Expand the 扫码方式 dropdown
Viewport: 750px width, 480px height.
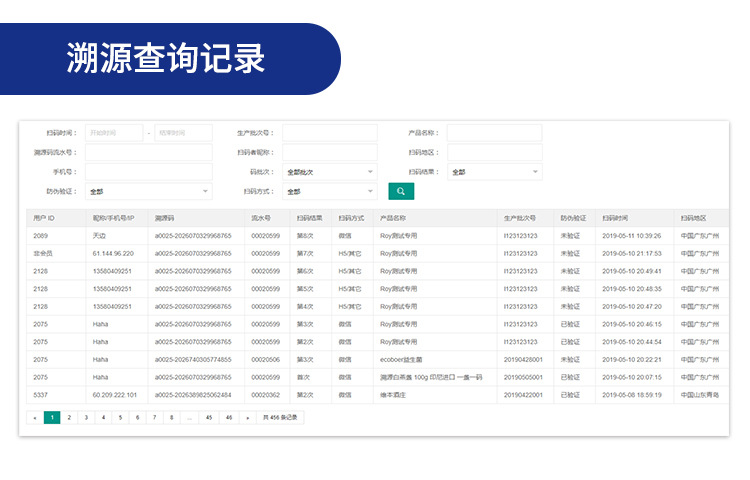pyautogui.click(x=330, y=191)
